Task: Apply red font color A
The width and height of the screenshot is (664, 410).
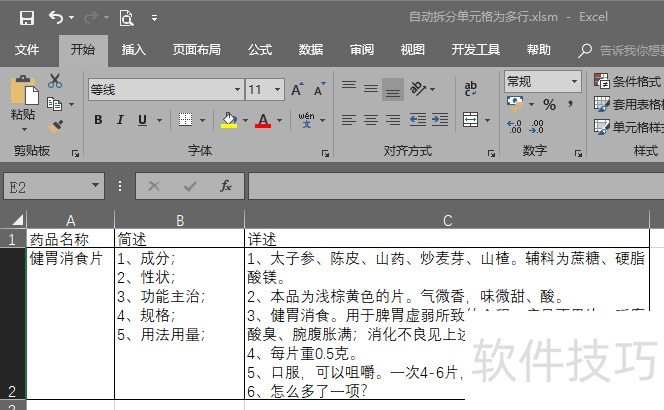Action: 263,120
